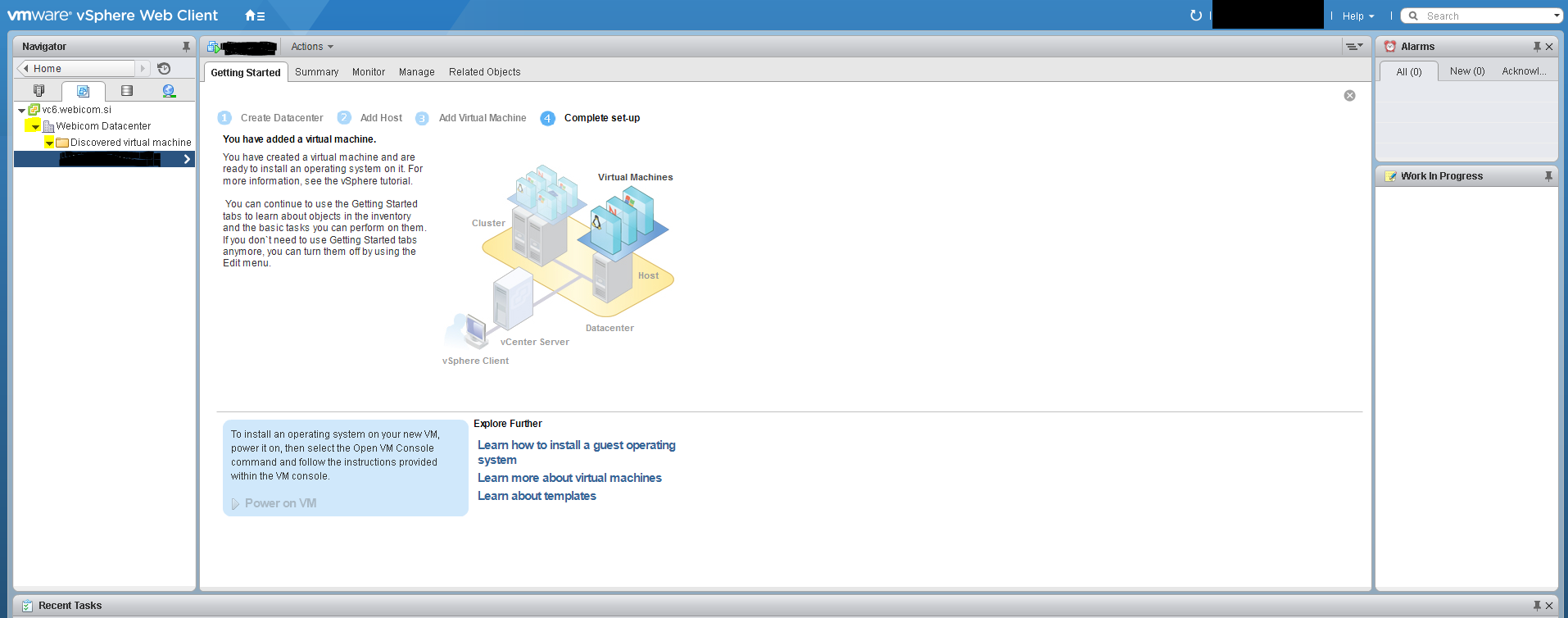Switch to the Manage tab
This screenshot has height=618, width=1568.
point(417,72)
